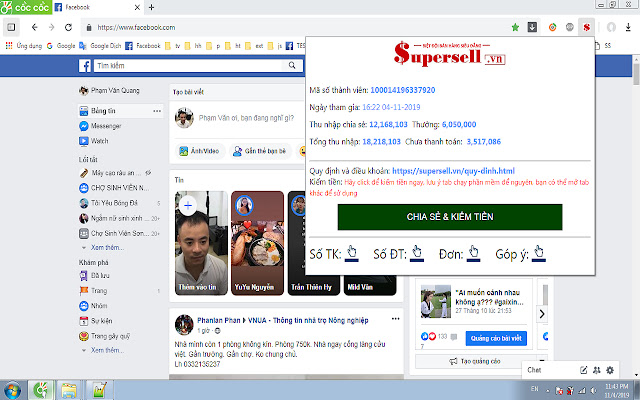Open the Watch section in sidebar
Viewport: 640px width, 400px height.
click(x=101, y=141)
